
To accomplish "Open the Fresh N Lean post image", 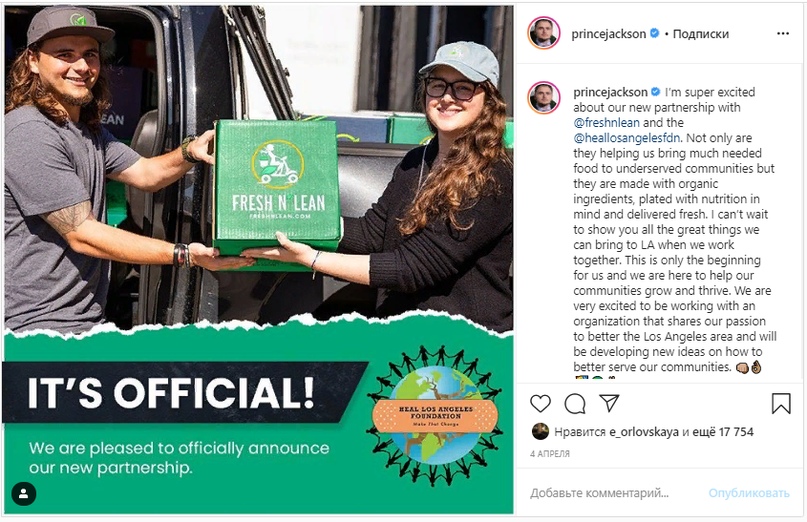I will 259,260.
